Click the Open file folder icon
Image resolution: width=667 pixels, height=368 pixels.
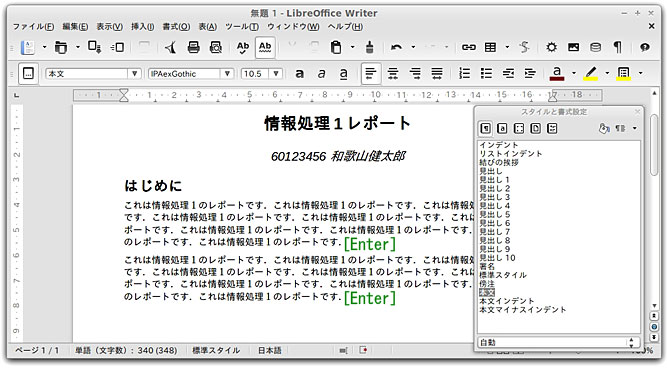pyautogui.click(x=61, y=47)
